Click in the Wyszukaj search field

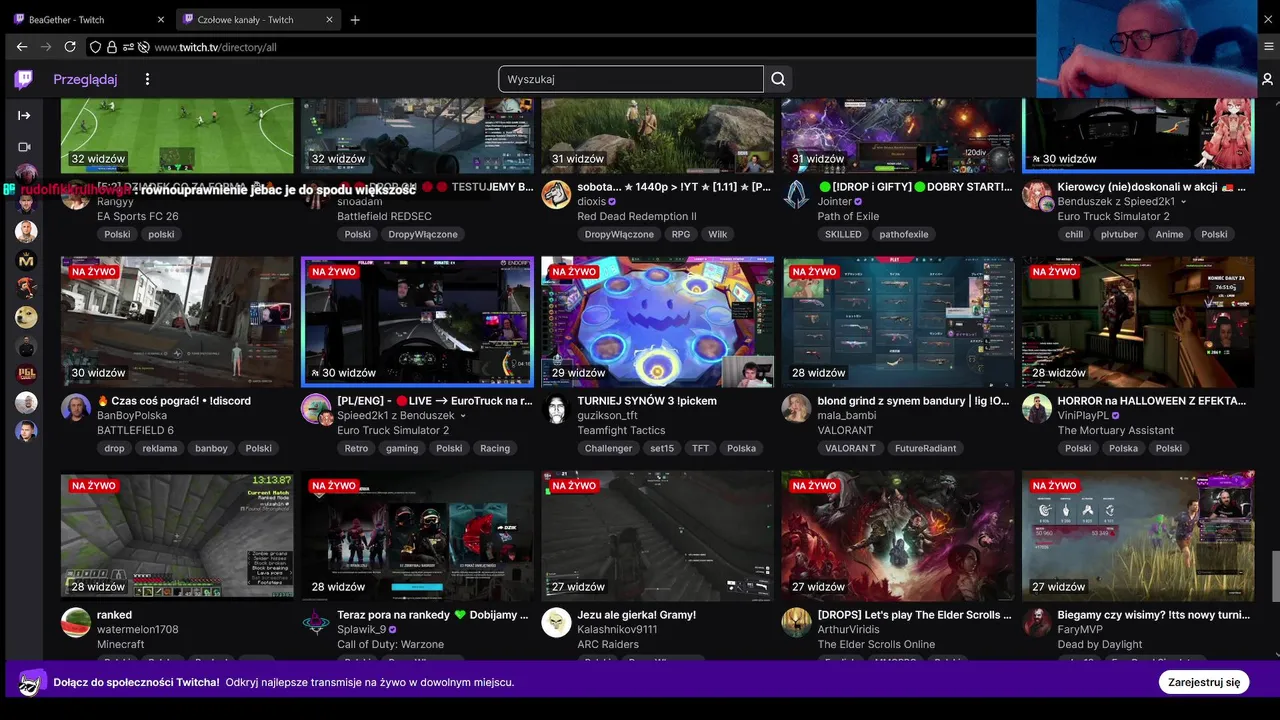click(631, 79)
